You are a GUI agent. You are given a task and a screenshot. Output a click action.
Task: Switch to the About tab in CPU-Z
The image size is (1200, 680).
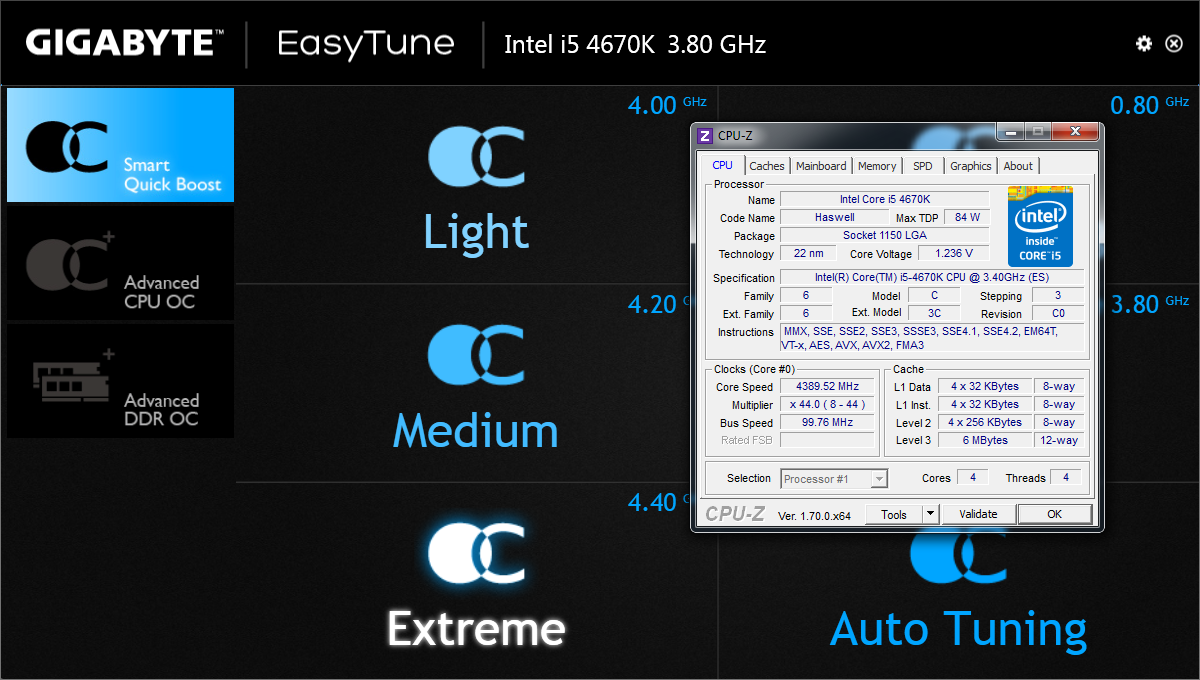(1018, 166)
